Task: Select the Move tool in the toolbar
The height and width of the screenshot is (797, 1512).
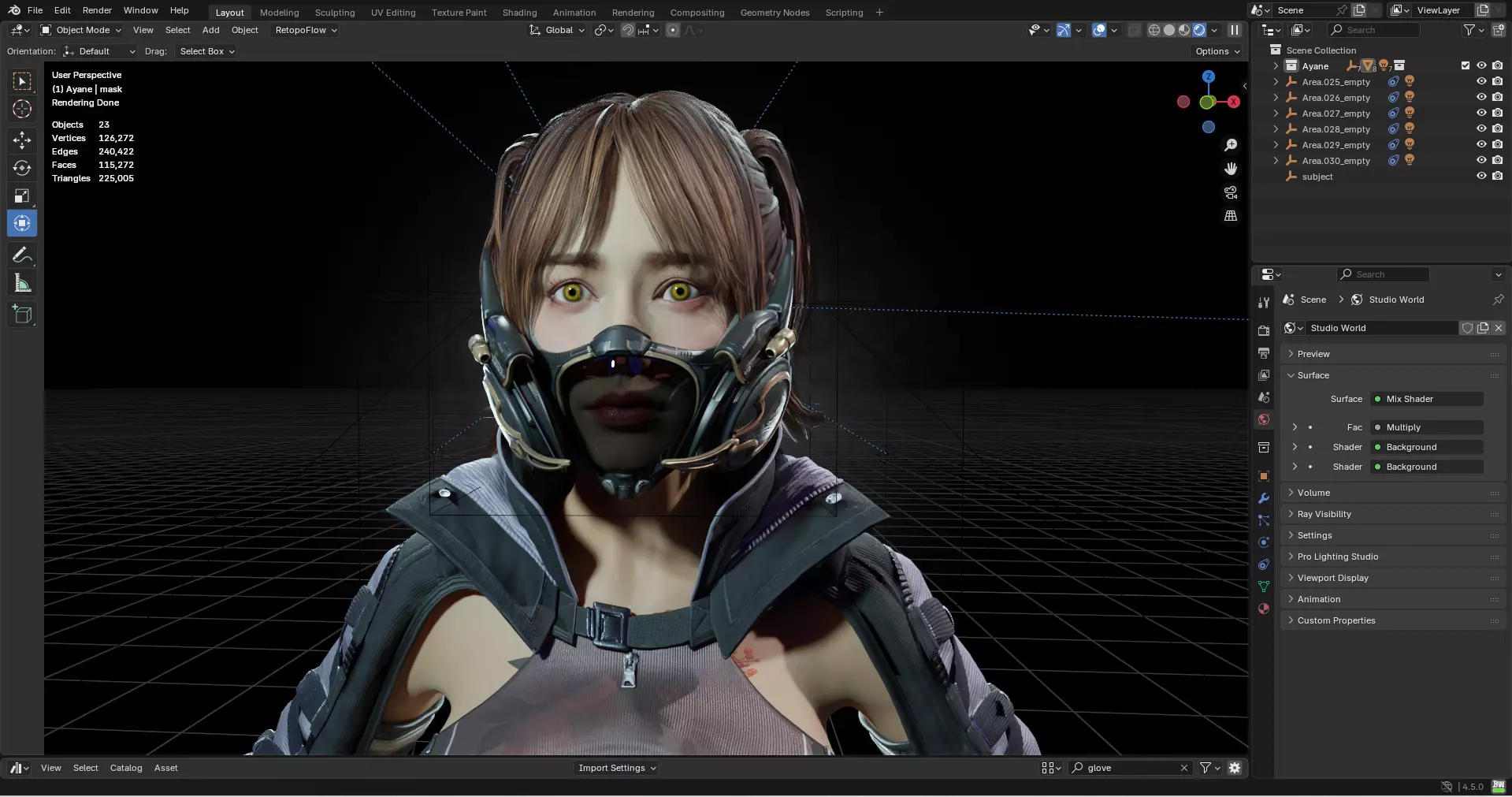Action: pos(22,140)
